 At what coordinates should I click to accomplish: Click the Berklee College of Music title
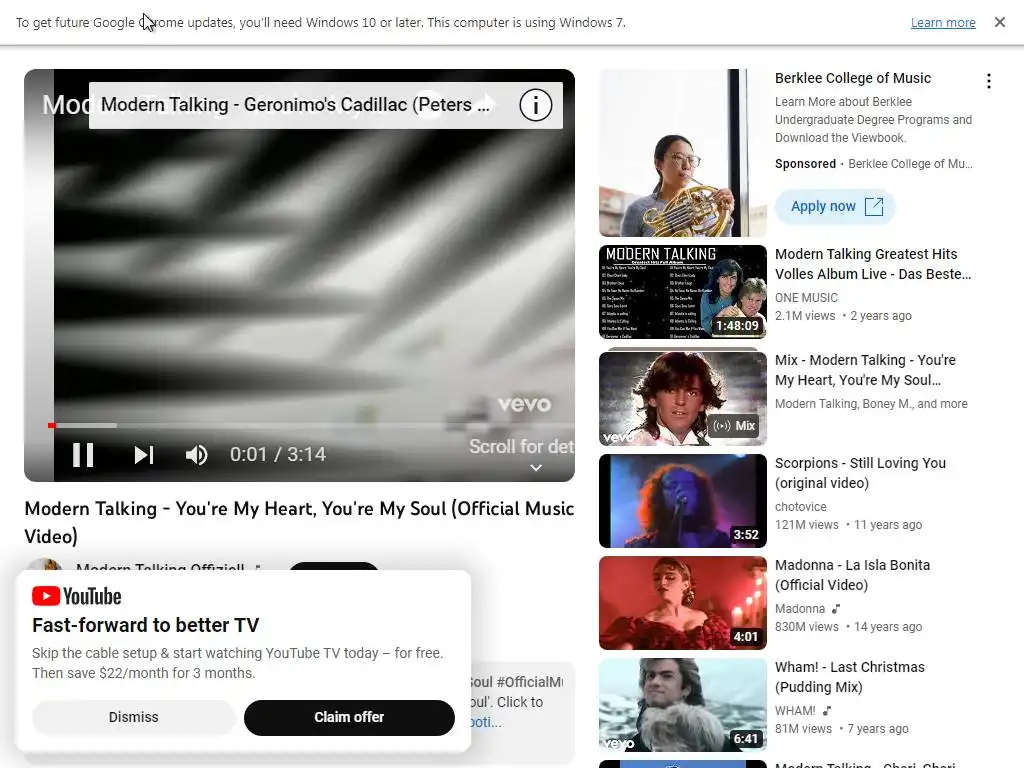tap(853, 78)
